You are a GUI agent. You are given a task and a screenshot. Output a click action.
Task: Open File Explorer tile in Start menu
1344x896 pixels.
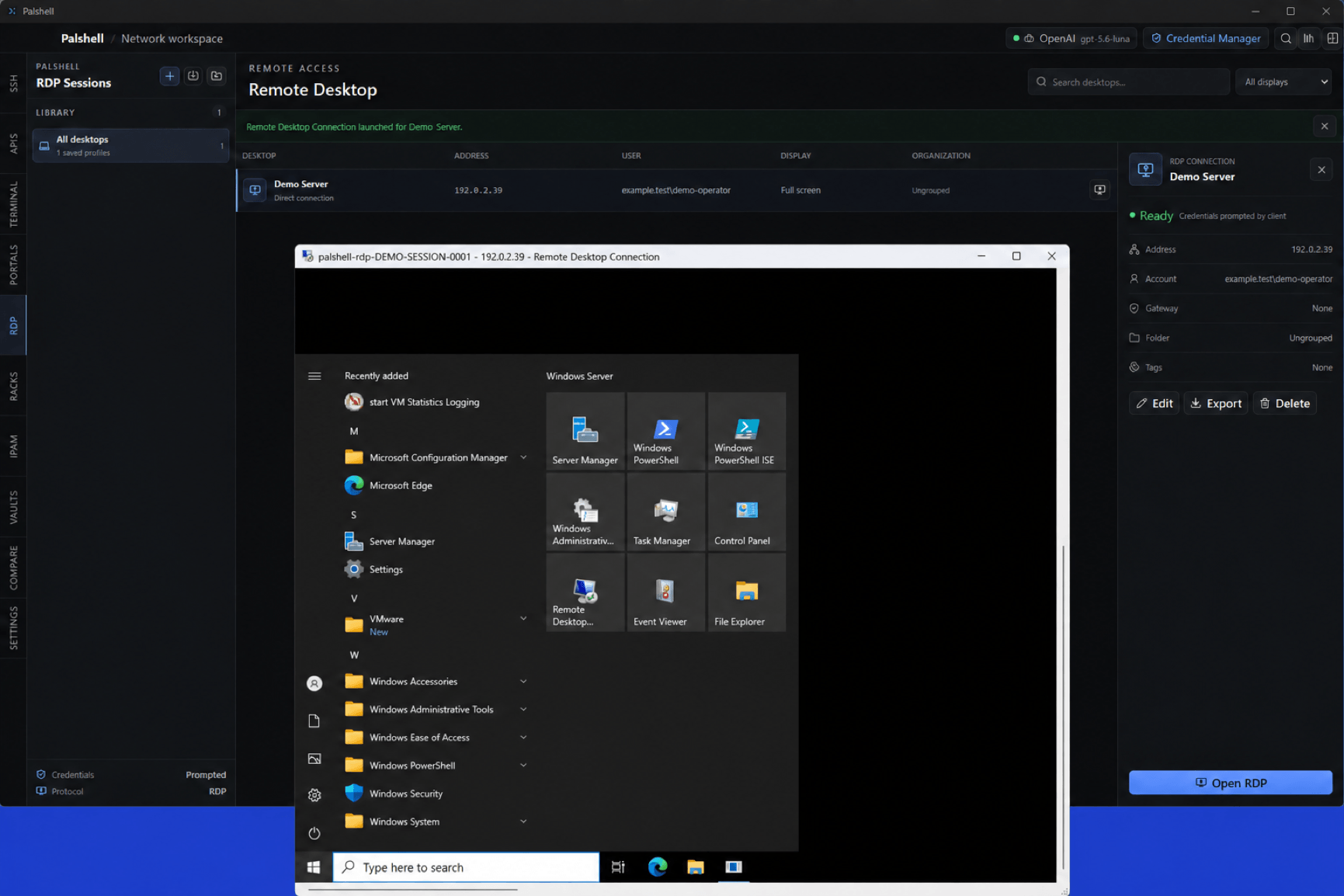point(746,592)
